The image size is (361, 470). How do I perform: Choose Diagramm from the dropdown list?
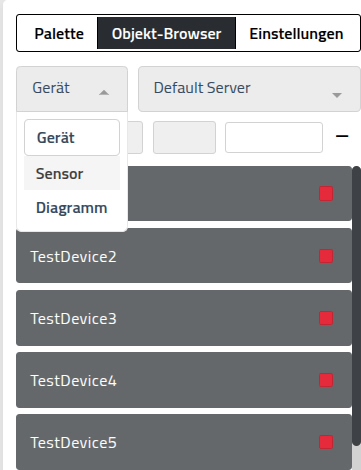point(72,208)
